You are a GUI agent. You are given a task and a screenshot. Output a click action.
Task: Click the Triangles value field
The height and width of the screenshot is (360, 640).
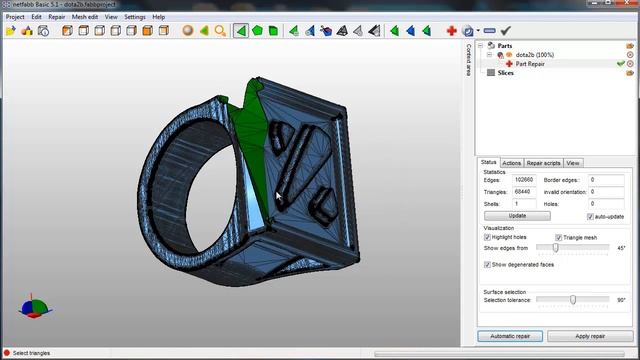point(524,192)
